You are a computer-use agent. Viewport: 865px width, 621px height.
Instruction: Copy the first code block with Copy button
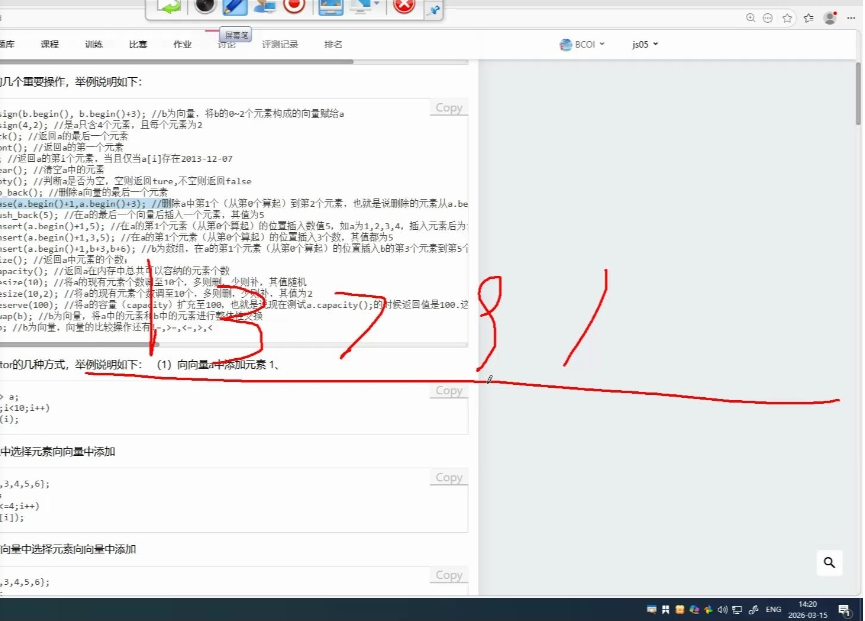449,108
